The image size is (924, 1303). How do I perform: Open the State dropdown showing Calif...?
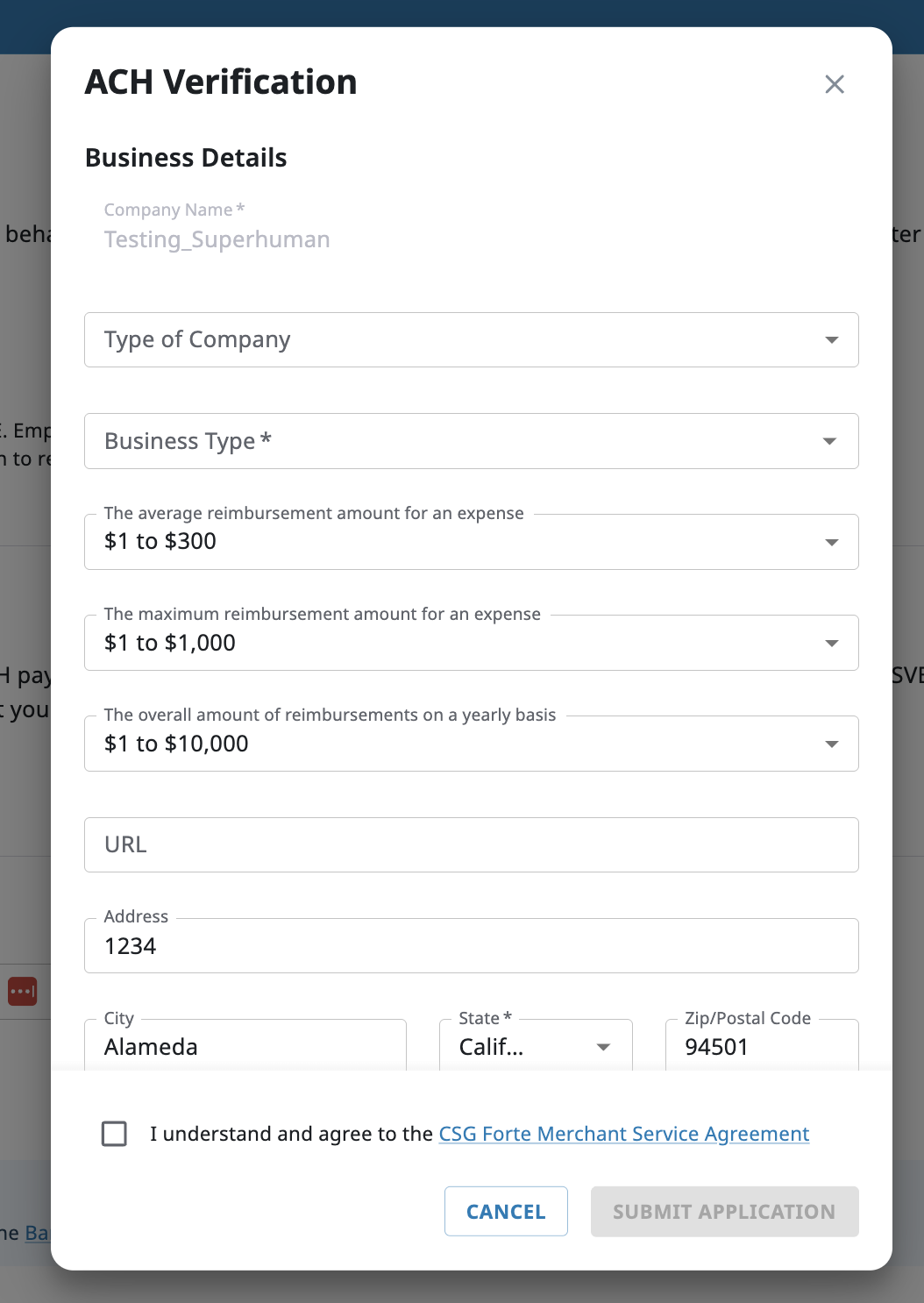535,1047
